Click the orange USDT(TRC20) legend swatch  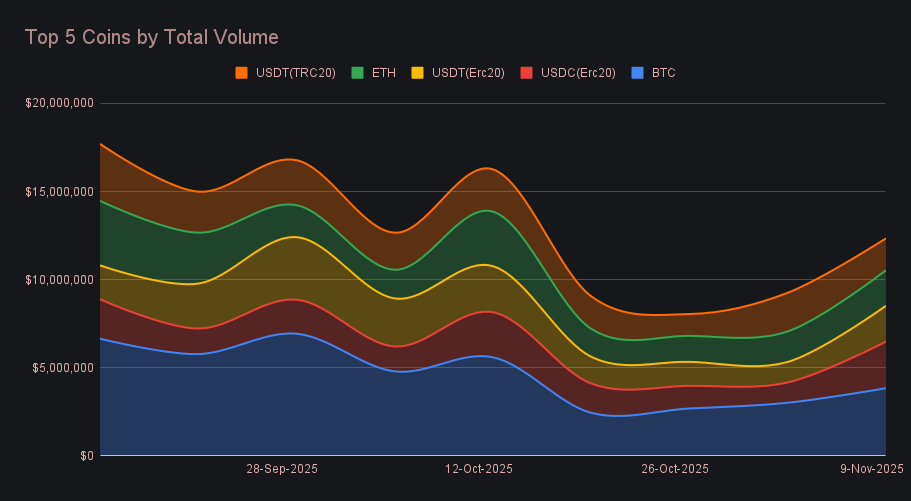point(241,73)
